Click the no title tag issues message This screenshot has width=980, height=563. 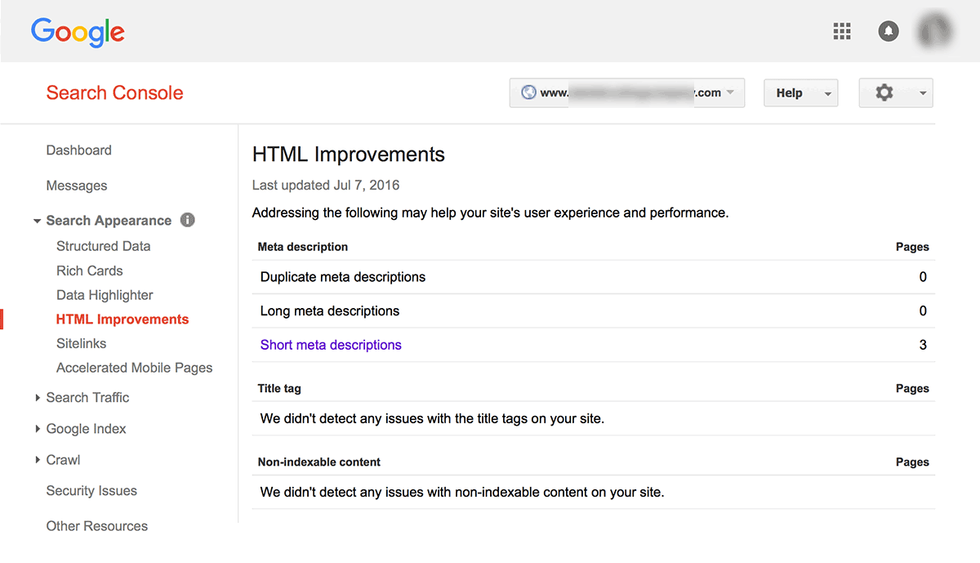click(x=432, y=419)
